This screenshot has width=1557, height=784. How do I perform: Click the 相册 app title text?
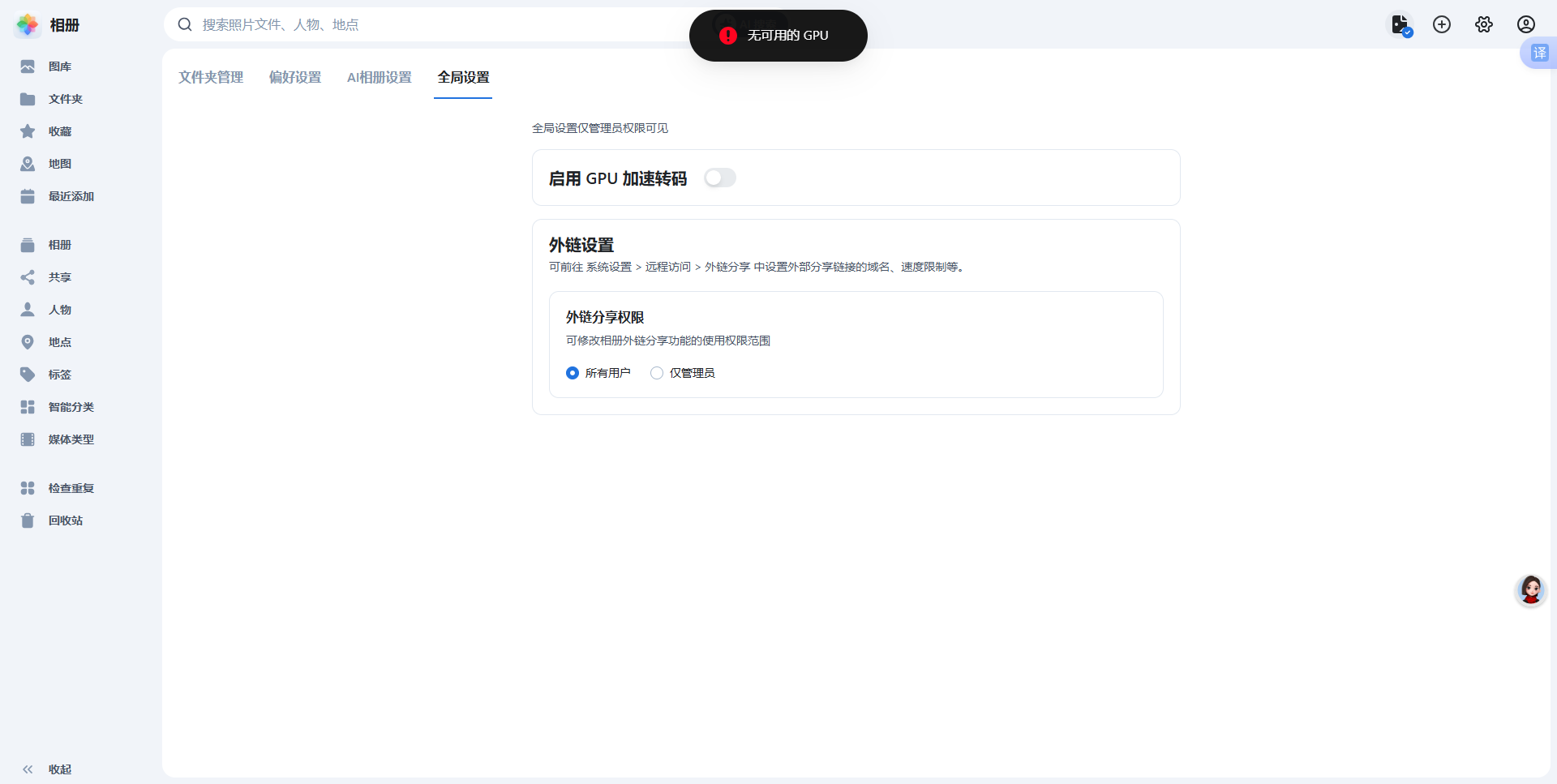point(65,25)
